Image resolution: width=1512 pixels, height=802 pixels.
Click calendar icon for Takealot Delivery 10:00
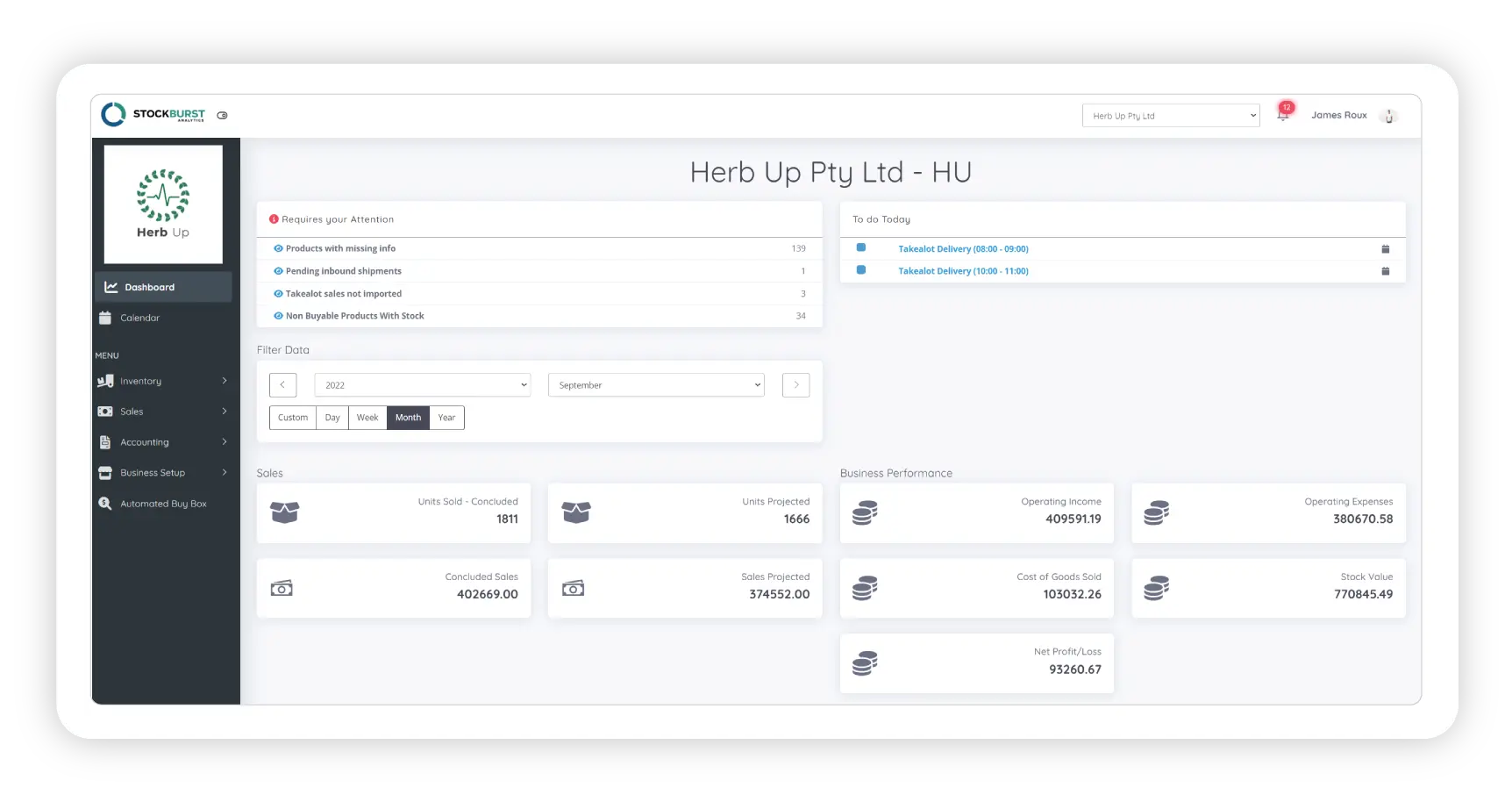1386,271
